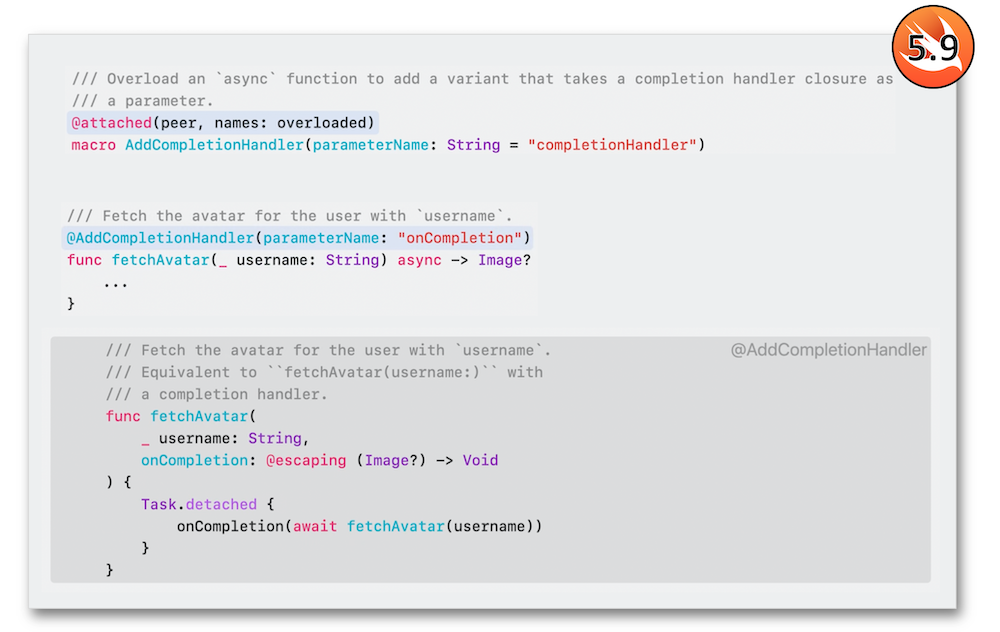The height and width of the screenshot is (632, 1000).
Task: Click the @attached keyword in the macro declaration
Action: click(111, 122)
